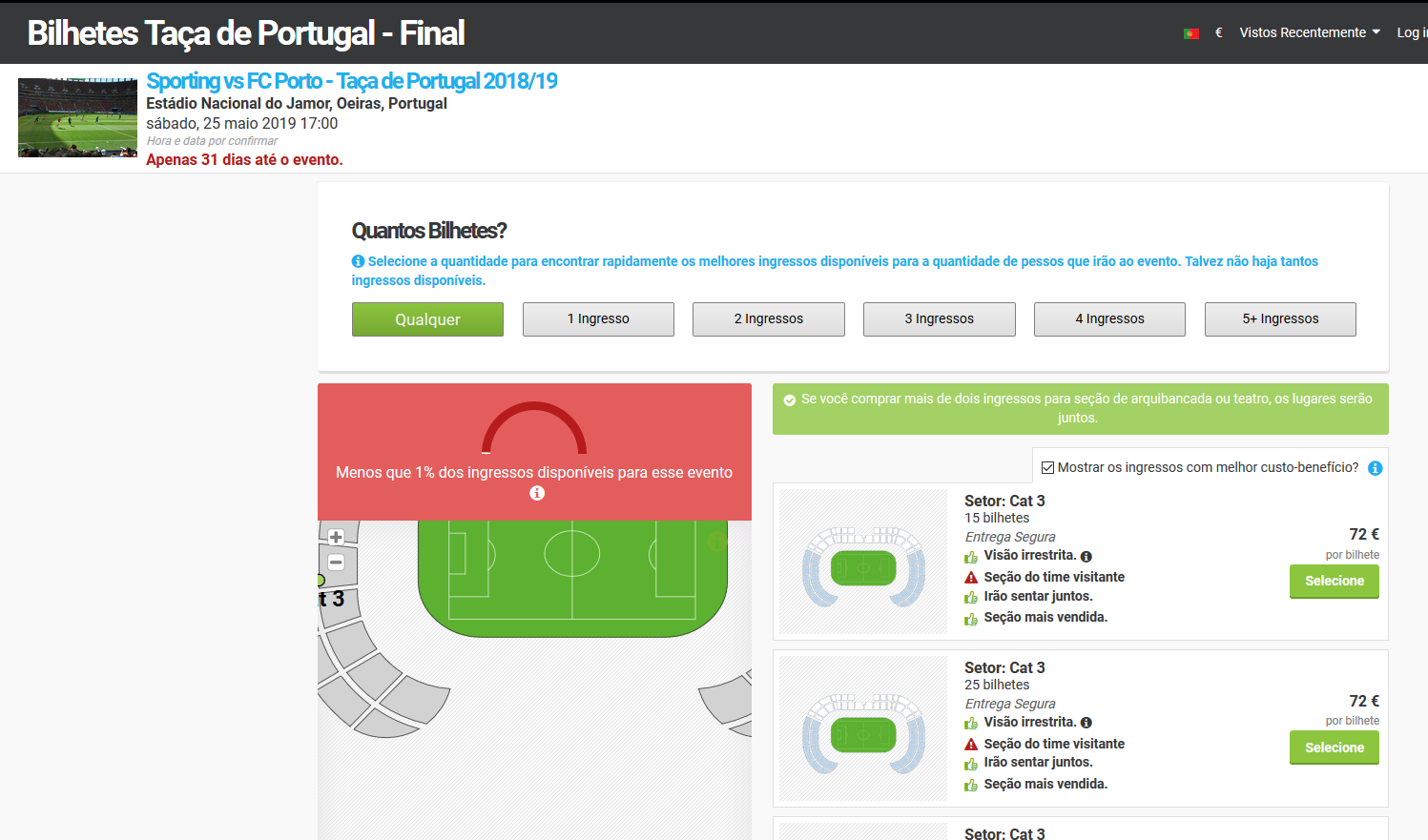Open the Log in link
This screenshot has height=840, width=1428.
coord(1413,32)
